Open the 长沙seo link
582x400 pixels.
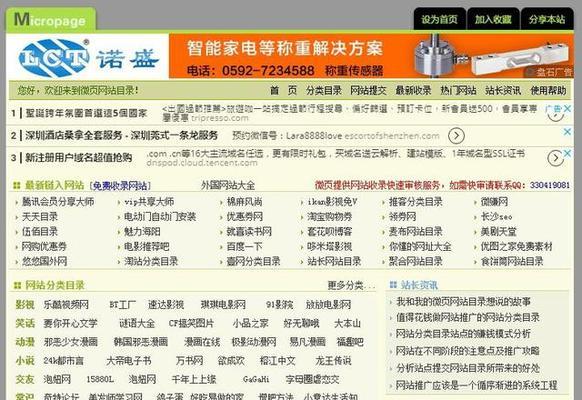[497, 217]
